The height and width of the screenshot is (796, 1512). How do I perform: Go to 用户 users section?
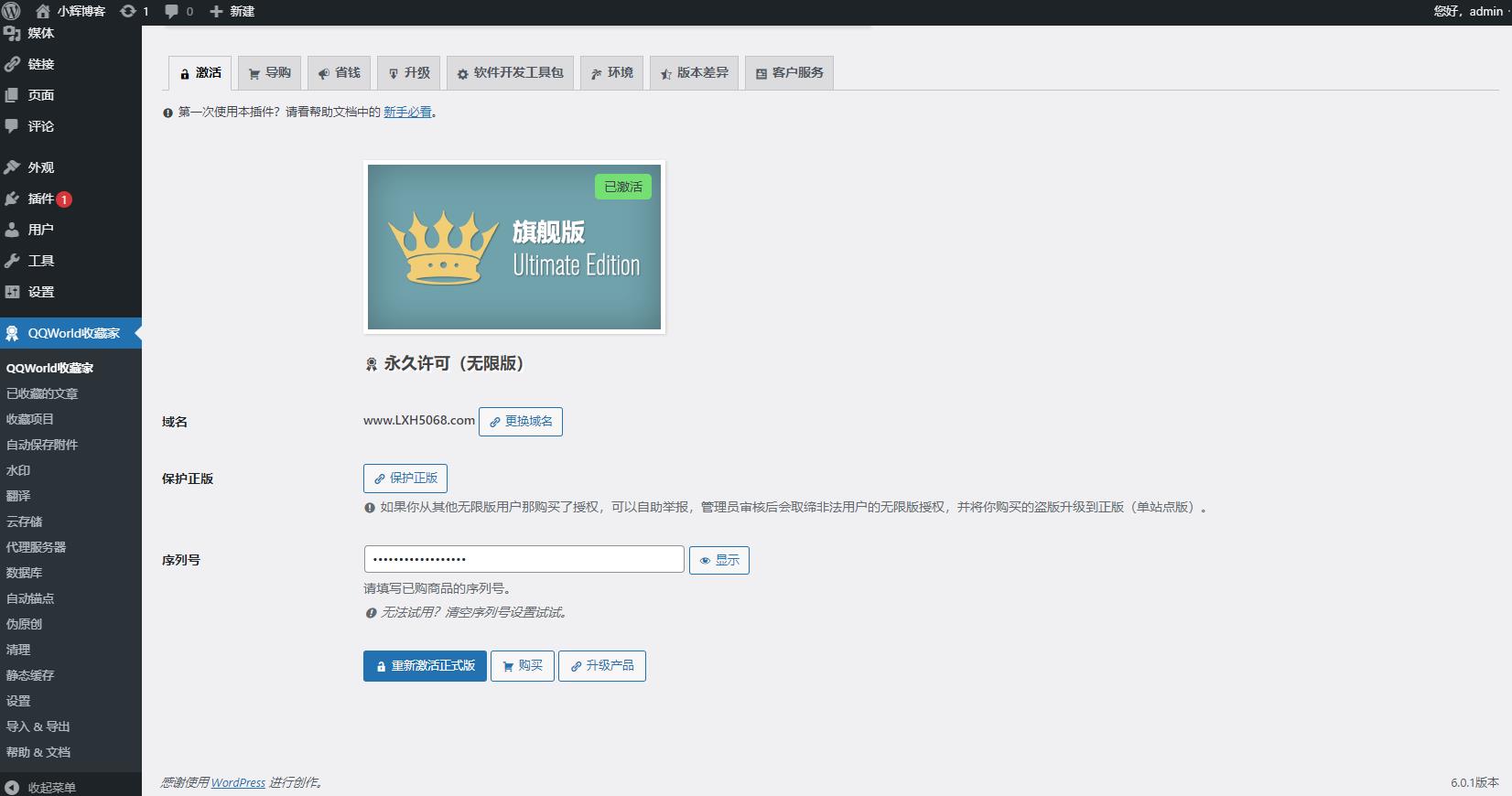coord(40,230)
